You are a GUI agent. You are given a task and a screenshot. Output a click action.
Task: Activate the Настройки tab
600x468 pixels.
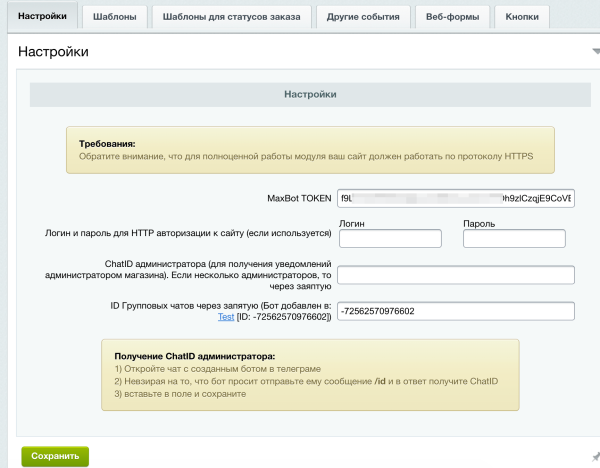pos(41,17)
